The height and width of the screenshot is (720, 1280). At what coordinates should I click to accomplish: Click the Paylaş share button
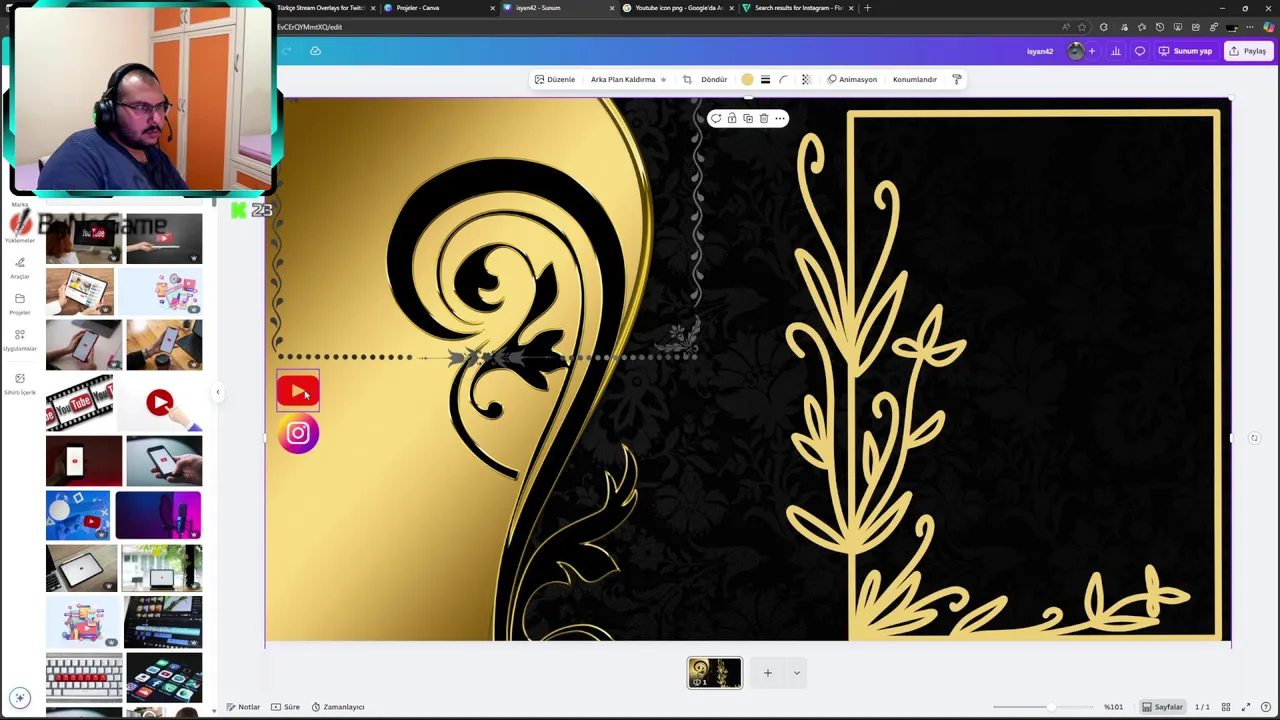coord(1248,51)
